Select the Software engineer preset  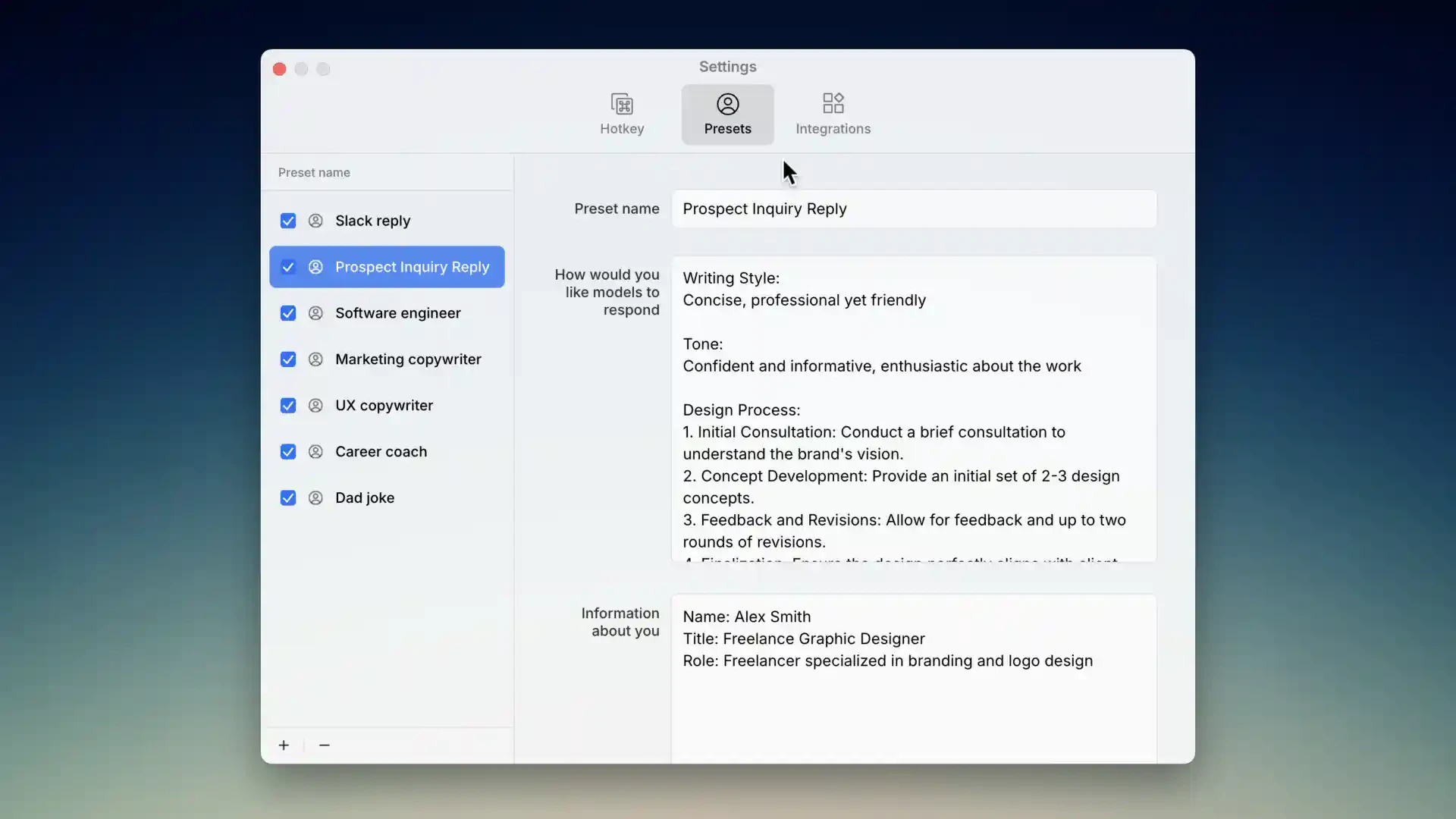(398, 313)
